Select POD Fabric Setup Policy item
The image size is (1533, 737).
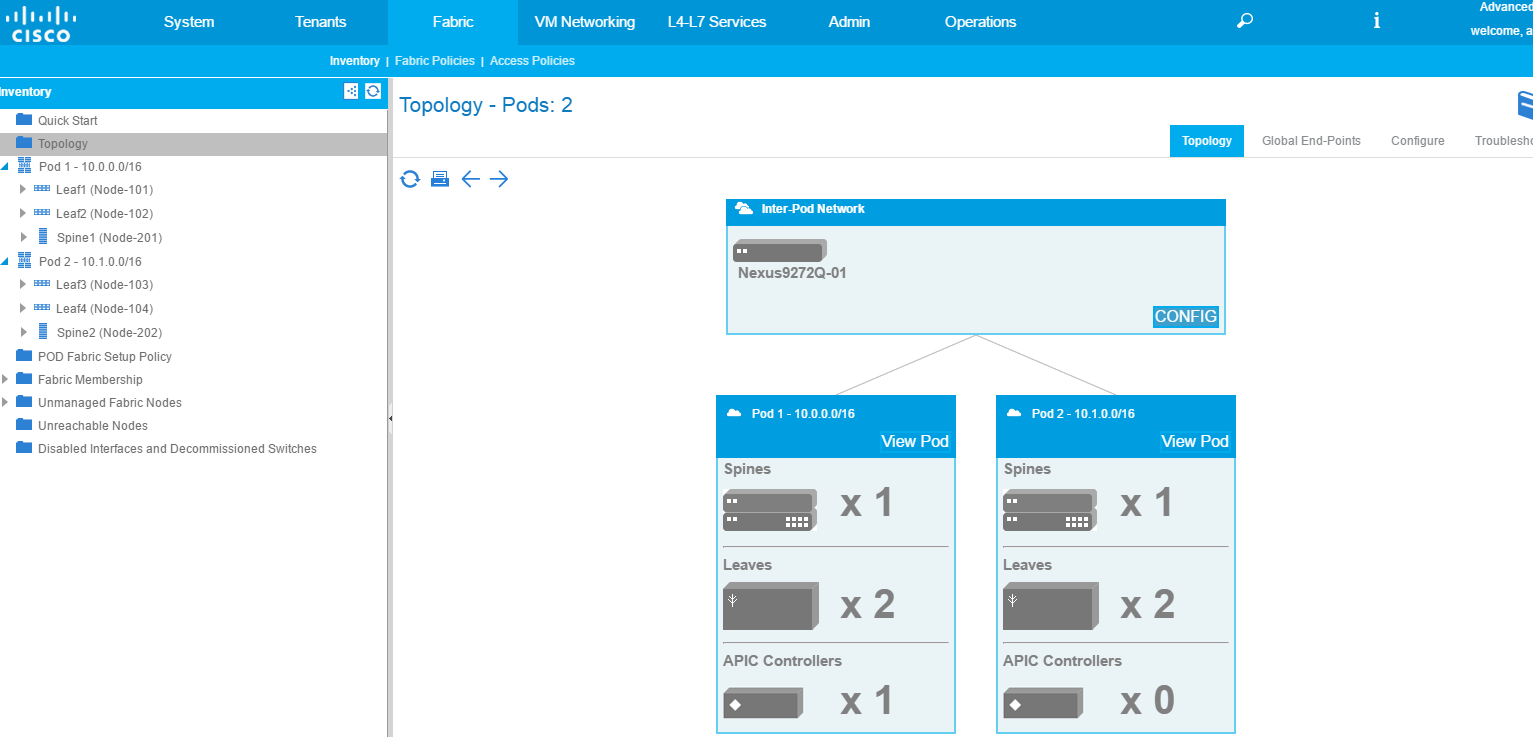pos(104,356)
